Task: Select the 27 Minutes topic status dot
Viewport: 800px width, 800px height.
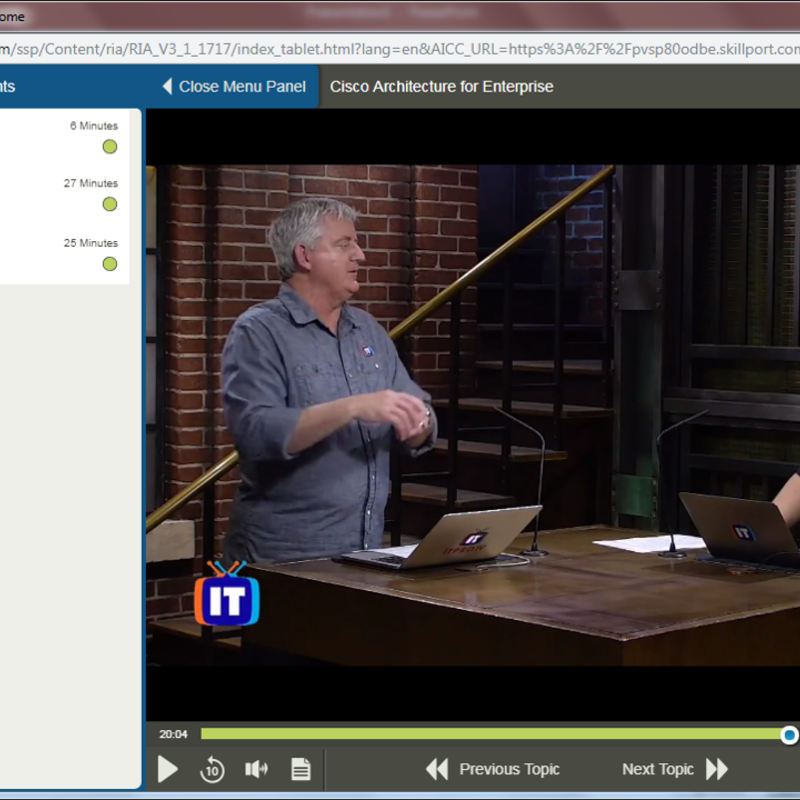Action: click(110, 204)
